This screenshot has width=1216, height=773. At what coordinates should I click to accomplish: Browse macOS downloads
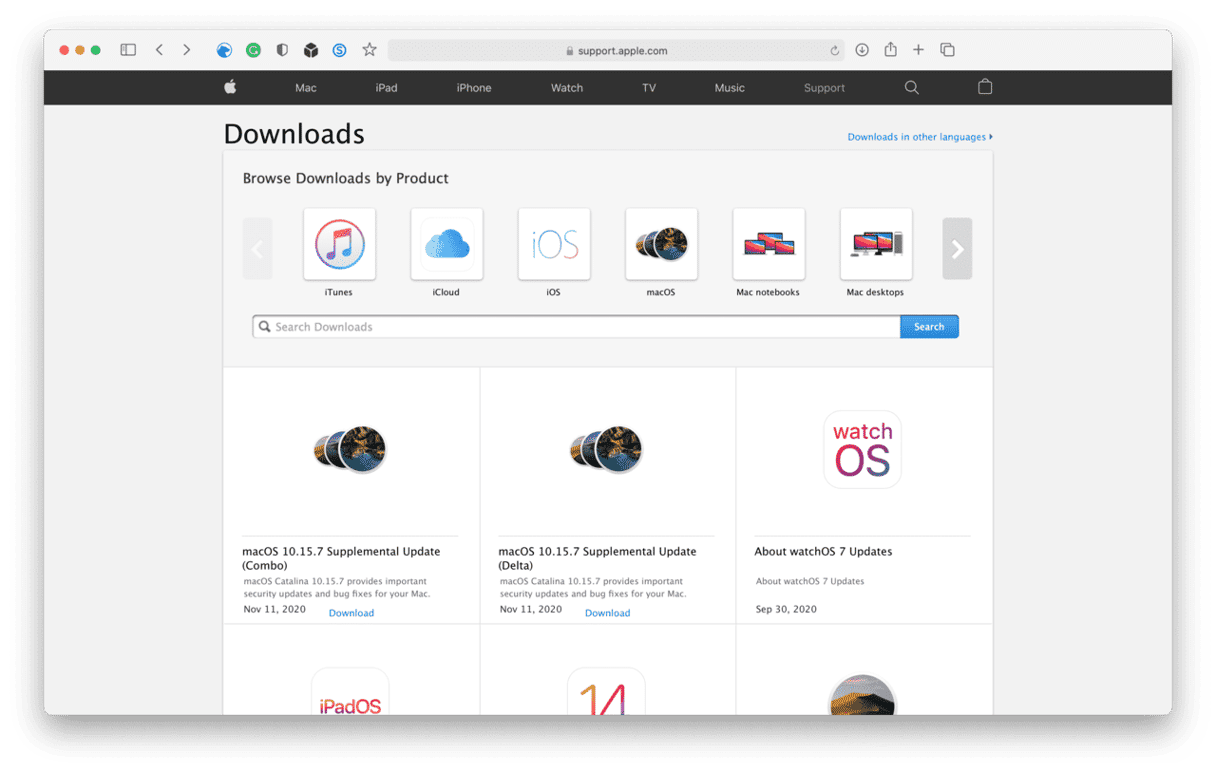661,244
